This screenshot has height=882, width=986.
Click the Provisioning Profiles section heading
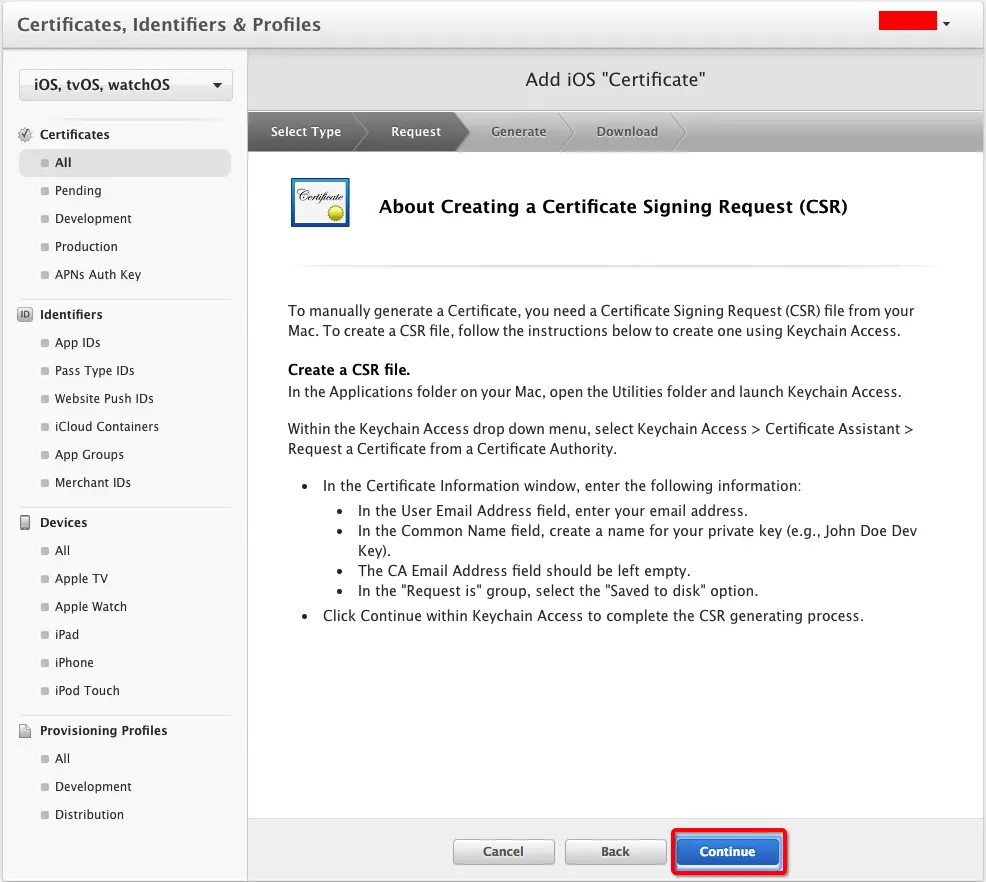pyautogui.click(x=104, y=730)
